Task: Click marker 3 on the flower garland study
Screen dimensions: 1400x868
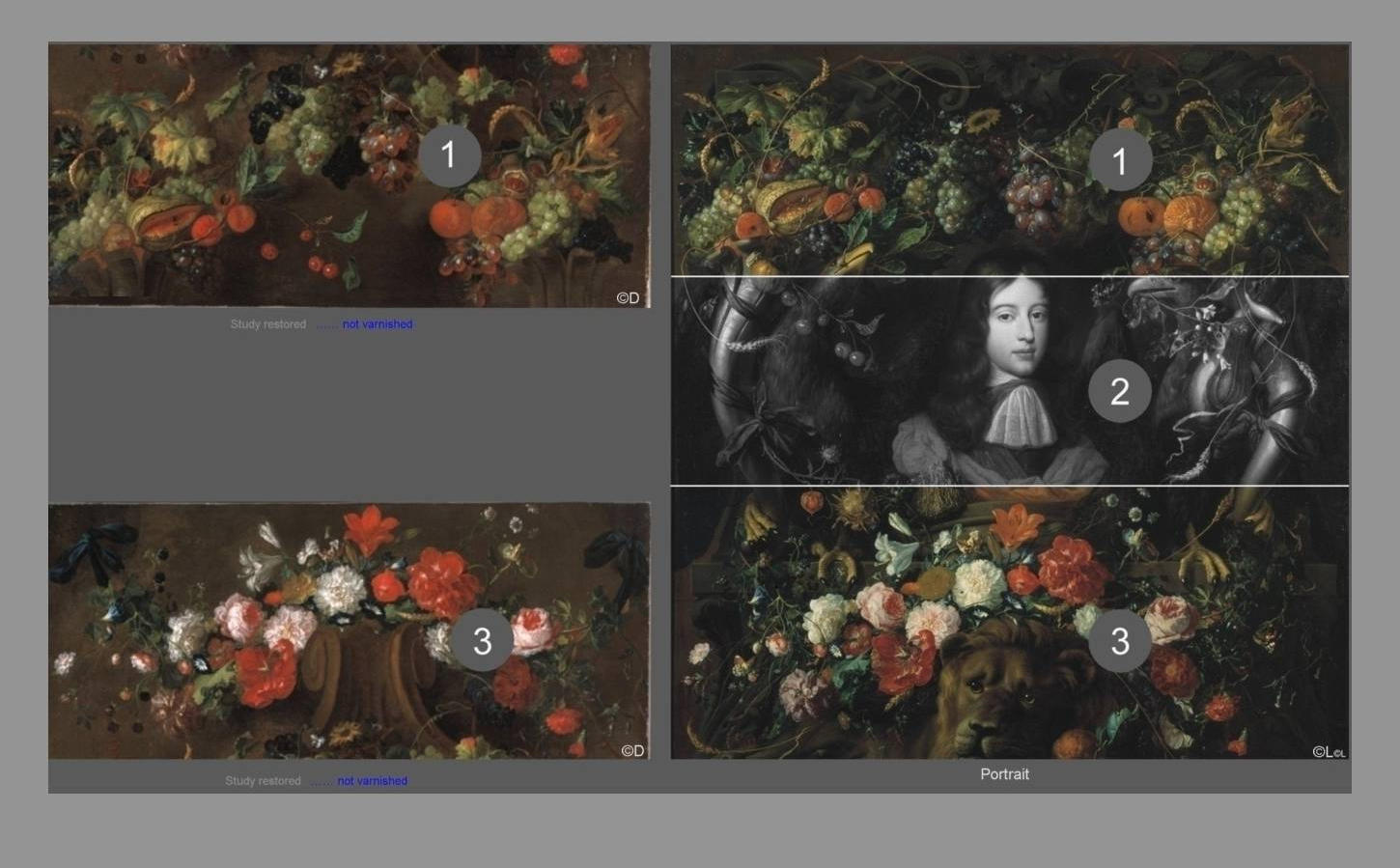Action: click(x=482, y=640)
